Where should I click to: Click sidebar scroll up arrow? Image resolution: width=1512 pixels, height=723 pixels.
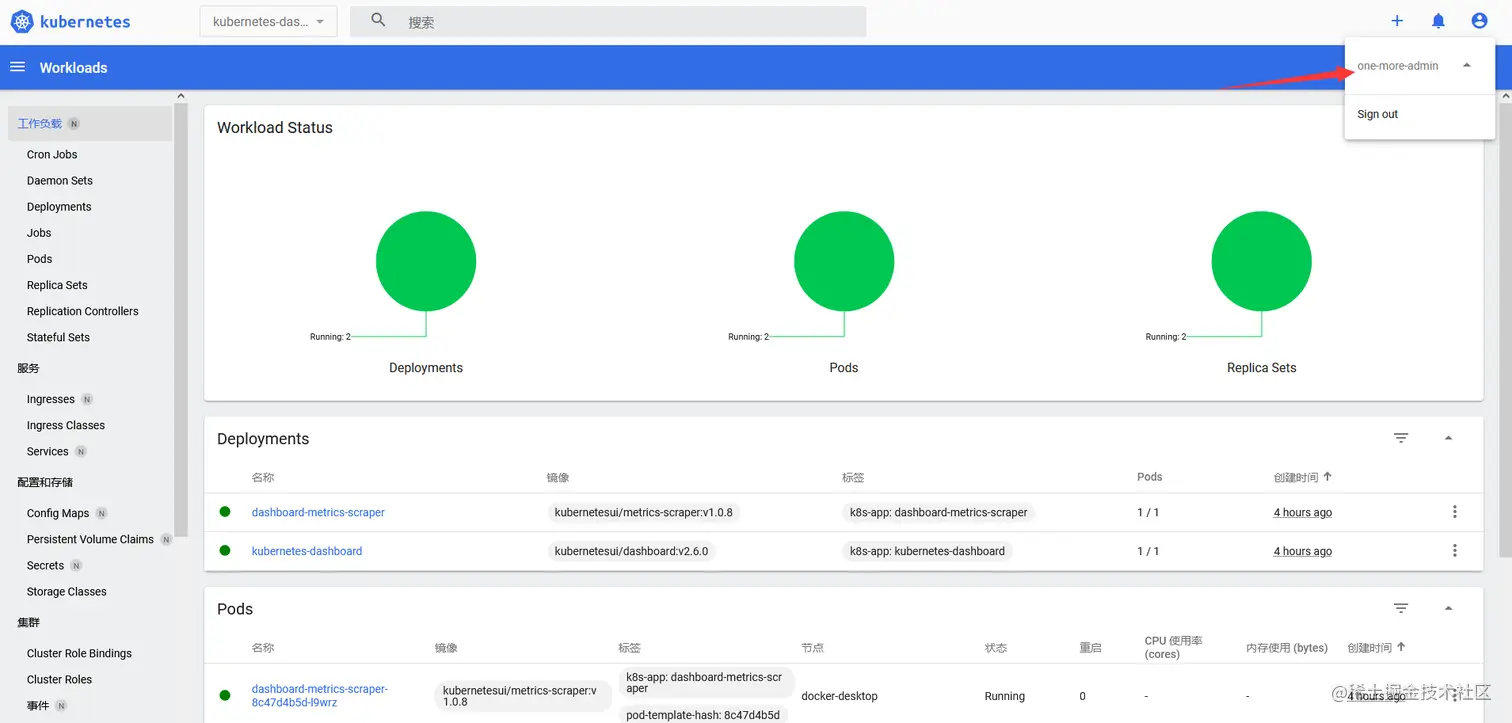coord(181,96)
